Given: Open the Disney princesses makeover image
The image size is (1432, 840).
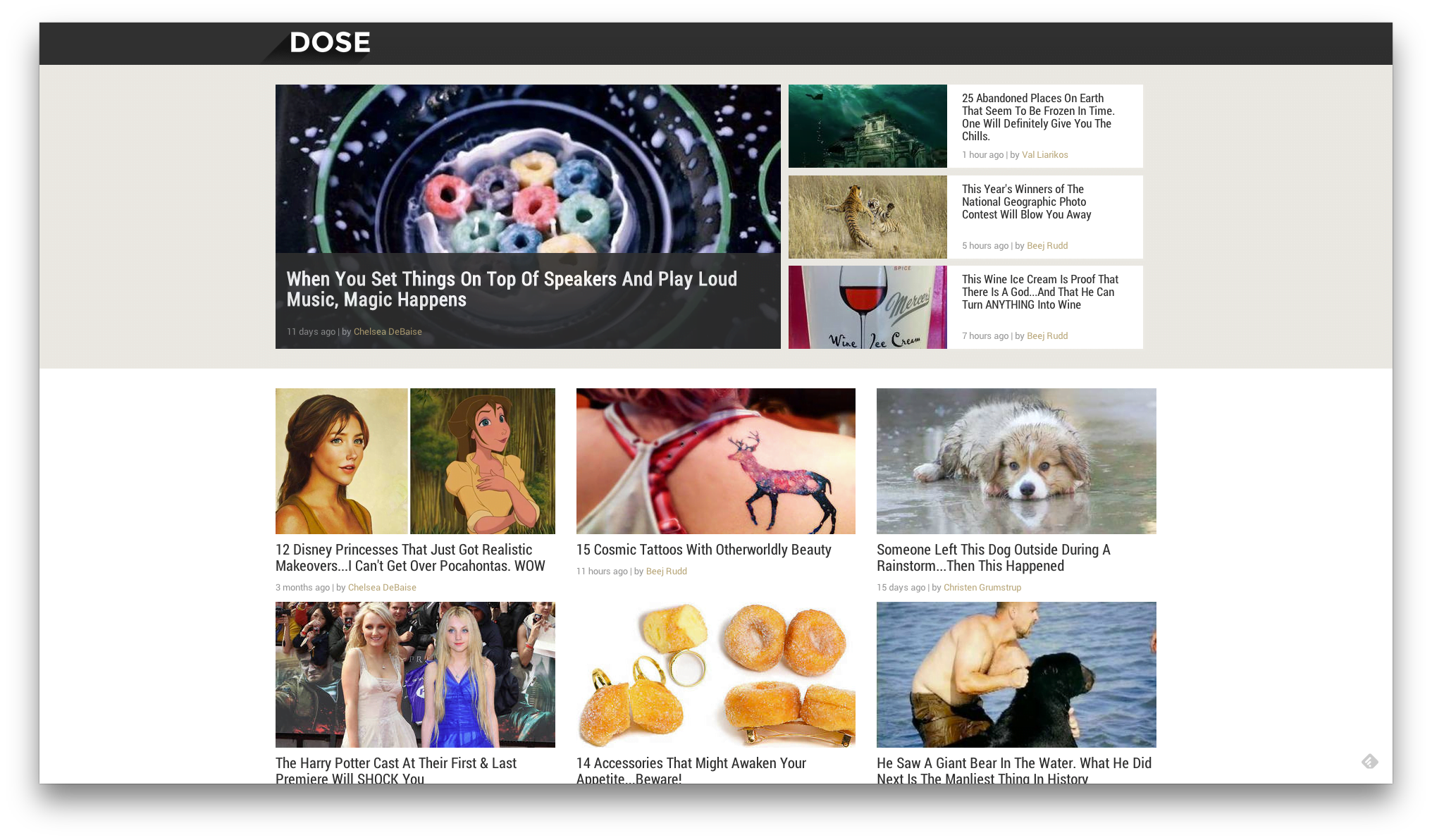Looking at the screenshot, I should pyautogui.click(x=415, y=461).
